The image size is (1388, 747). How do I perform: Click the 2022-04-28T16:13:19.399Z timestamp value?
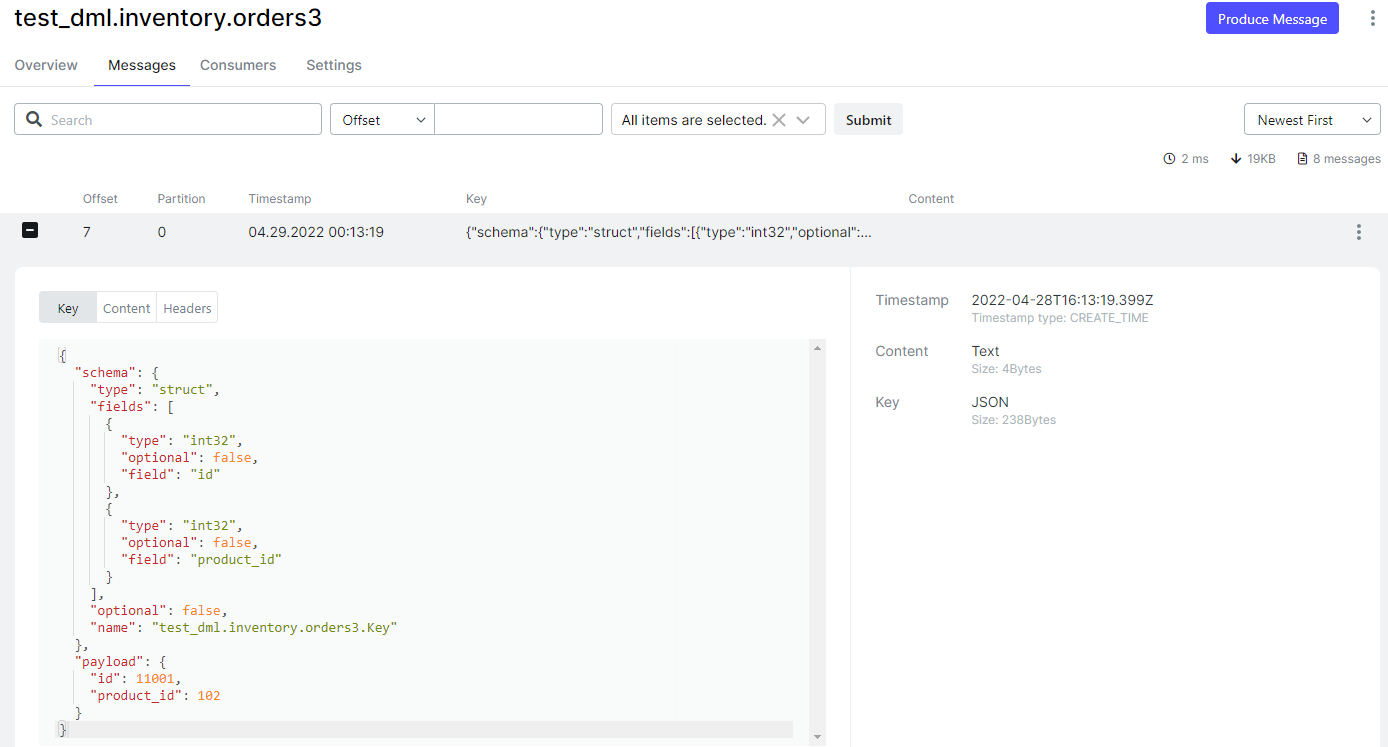coord(1062,300)
